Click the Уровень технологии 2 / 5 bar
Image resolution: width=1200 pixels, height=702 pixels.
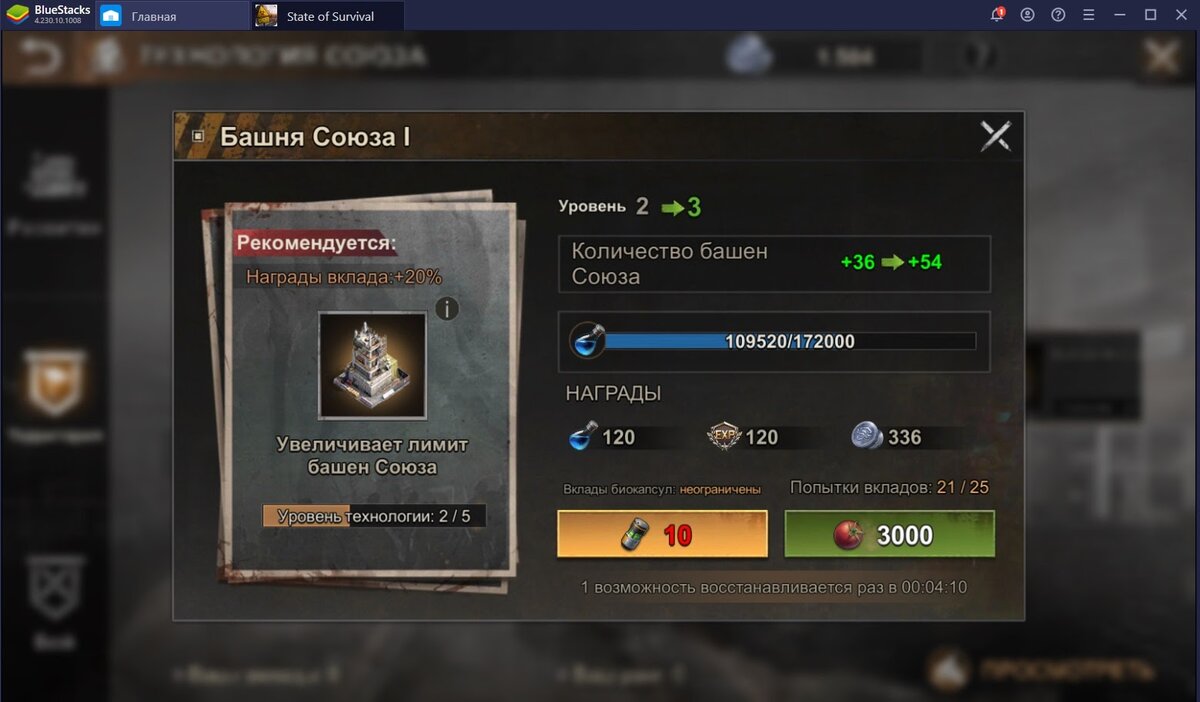tap(374, 516)
